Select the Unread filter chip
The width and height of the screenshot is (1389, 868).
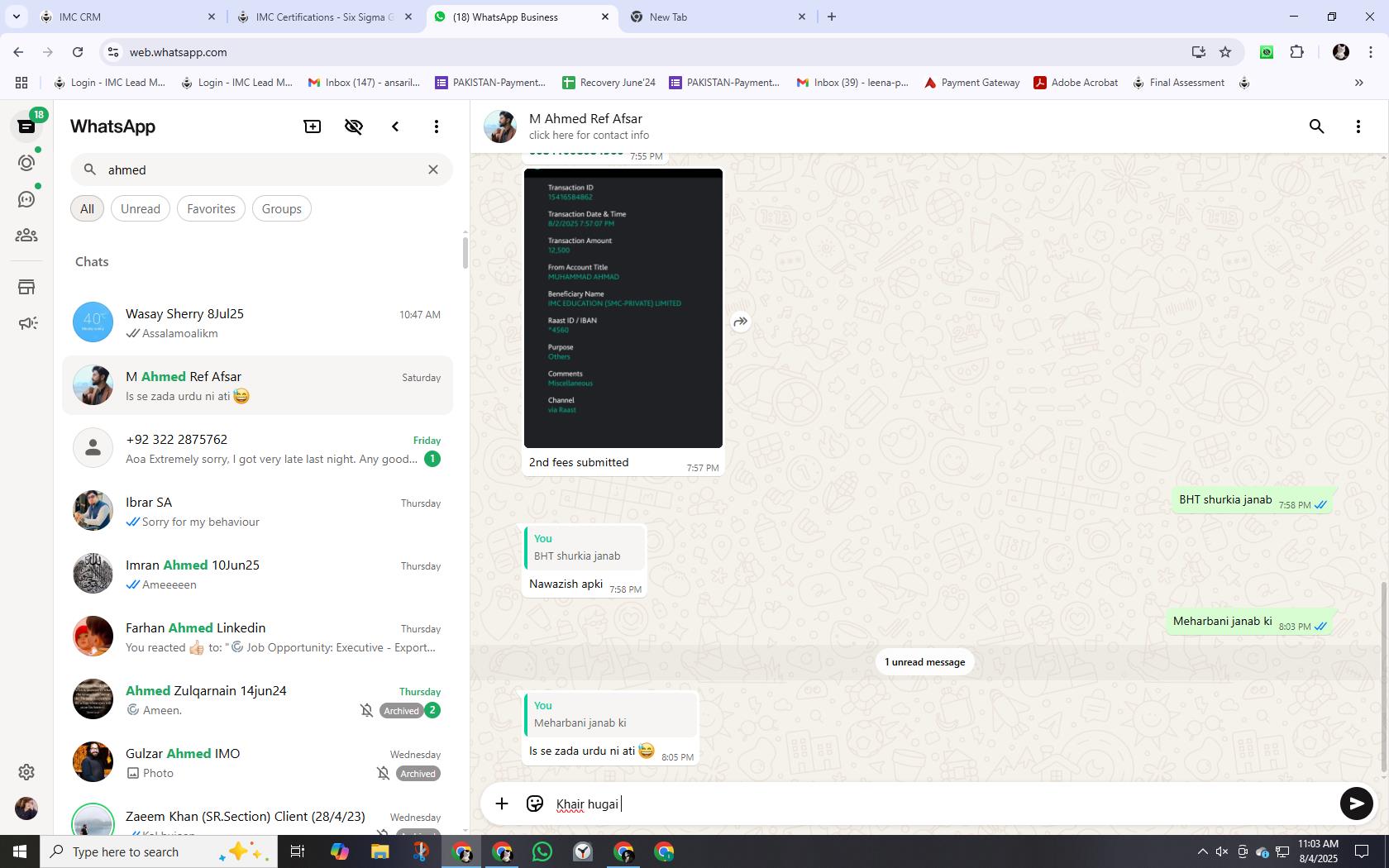[x=141, y=209]
